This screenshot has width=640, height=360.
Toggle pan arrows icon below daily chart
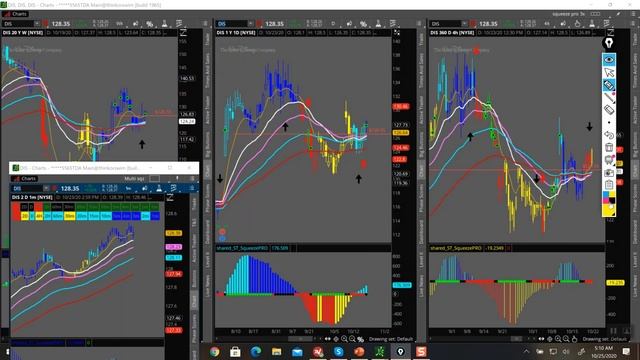coord(328,339)
